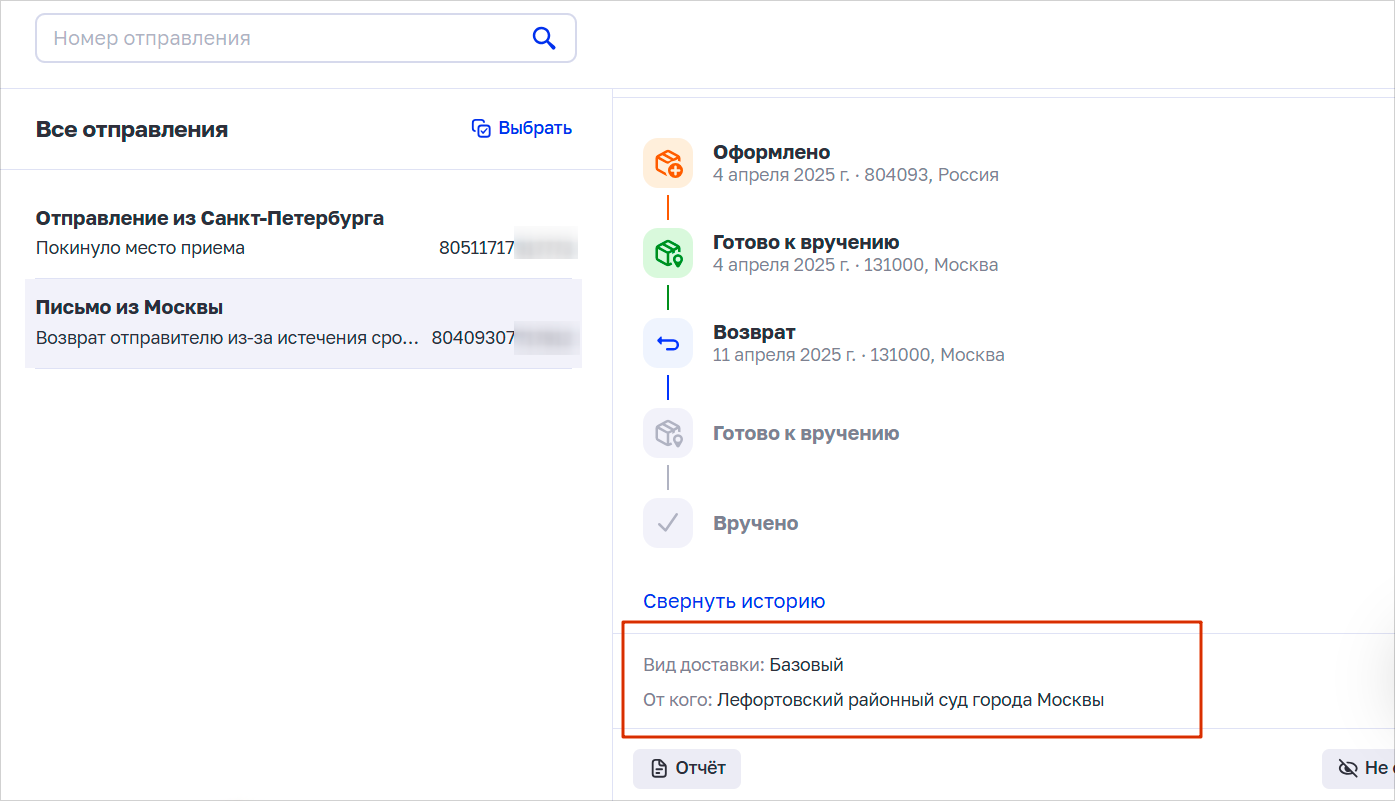
Task: Click the document icon beside Отчёт
Action: 658,768
